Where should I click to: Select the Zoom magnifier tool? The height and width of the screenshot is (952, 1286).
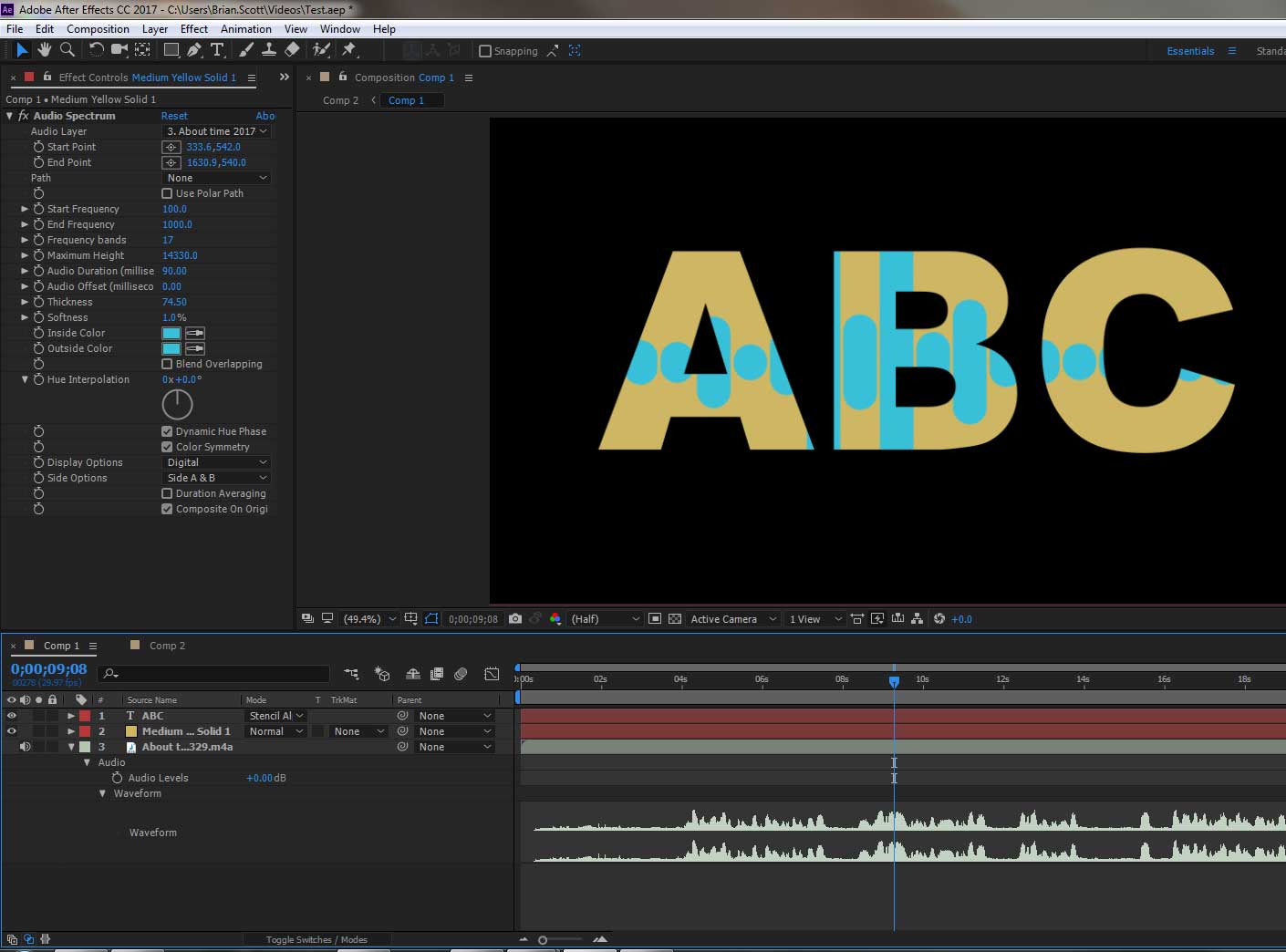(67, 50)
